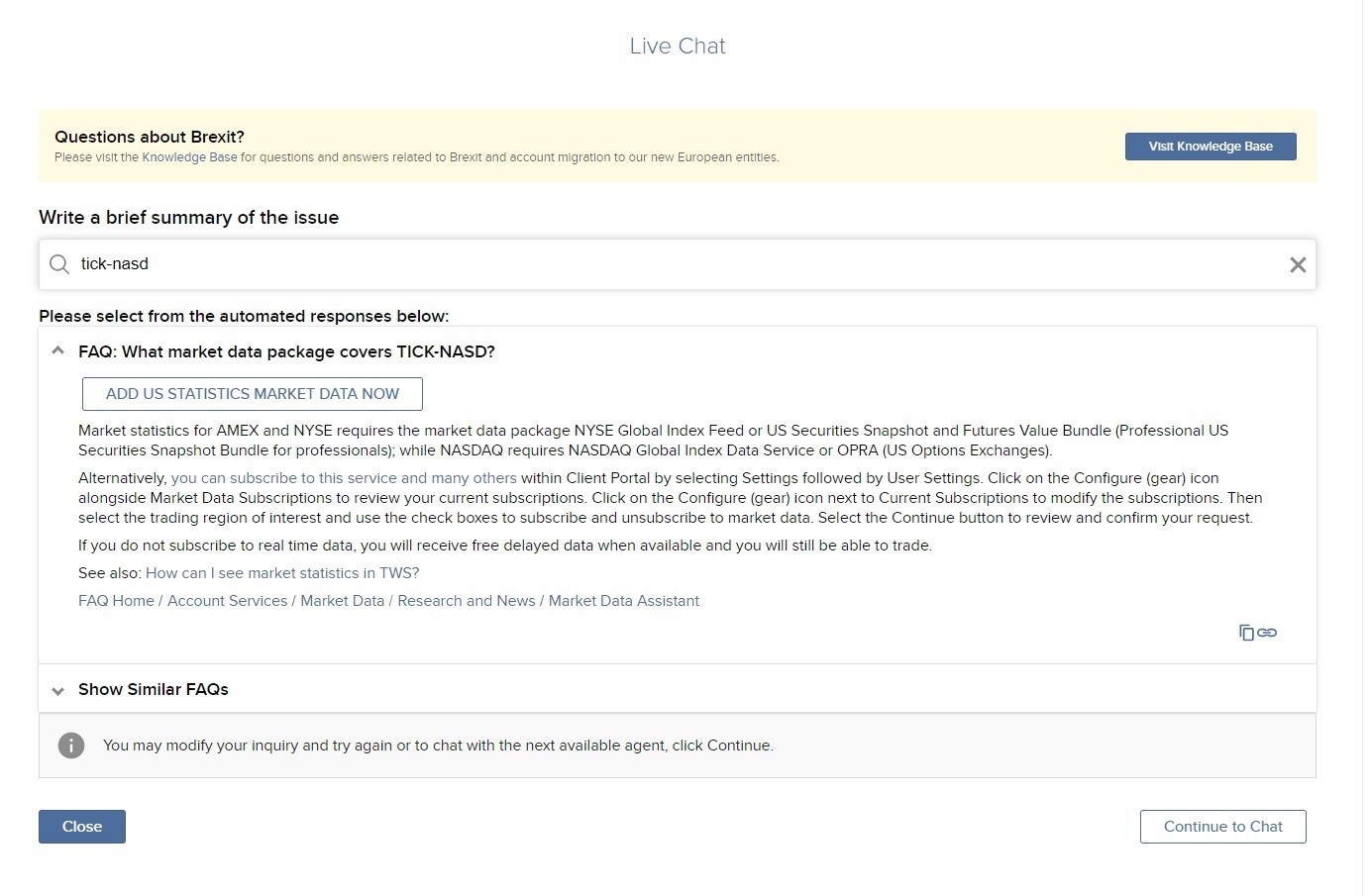Go to the FAQ Home breadcrumb

116,601
